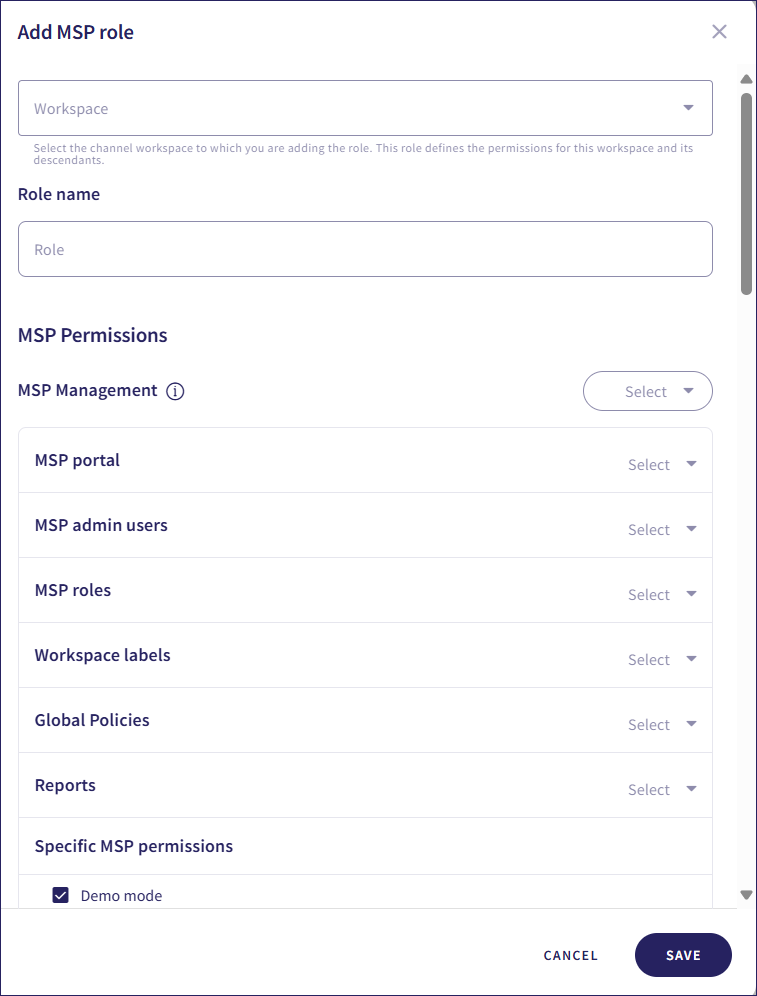Open MSP admin users permission dropdown

pos(661,530)
